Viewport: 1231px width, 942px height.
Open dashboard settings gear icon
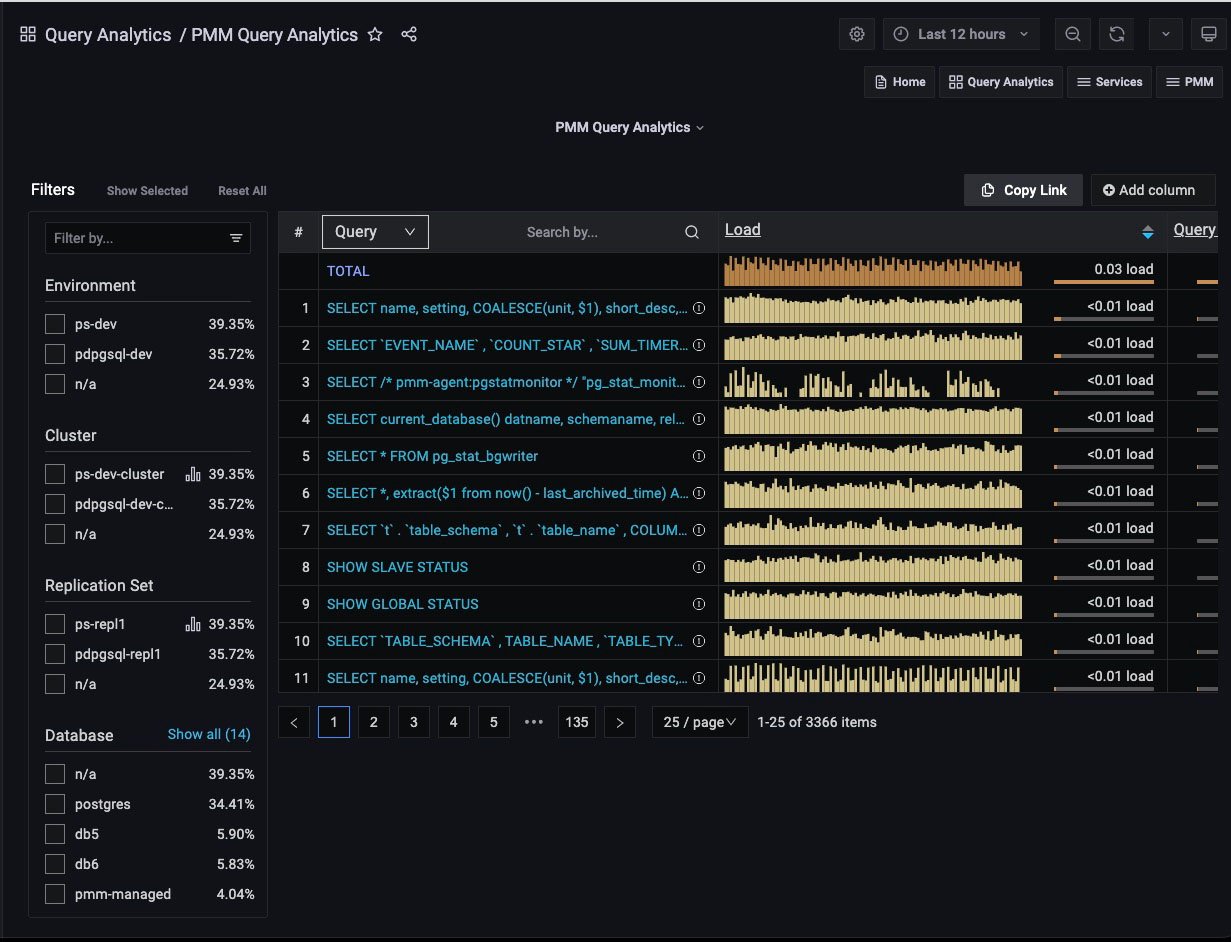coord(857,34)
